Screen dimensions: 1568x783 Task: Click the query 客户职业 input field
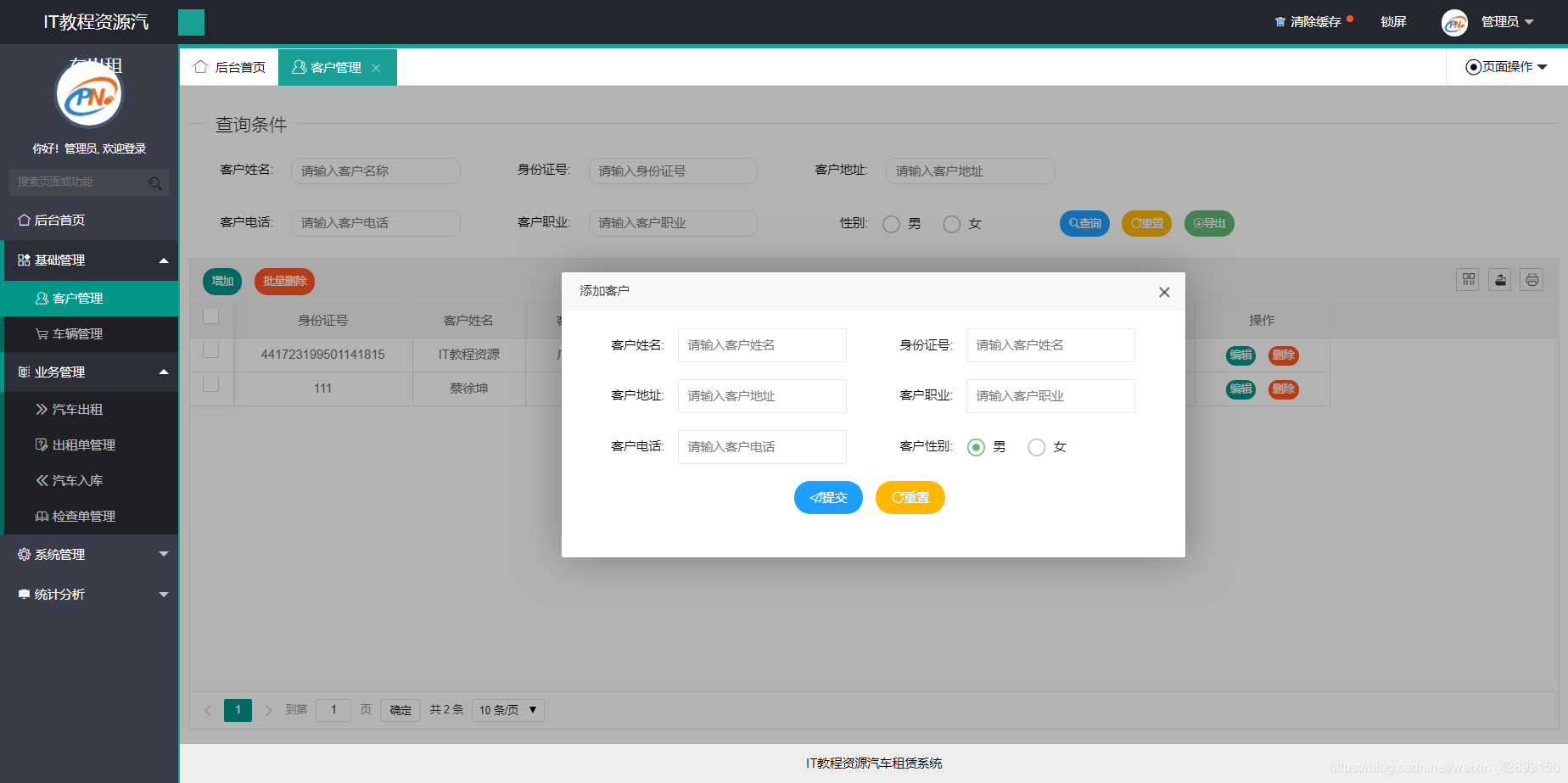pyautogui.click(x=673, y=223)
